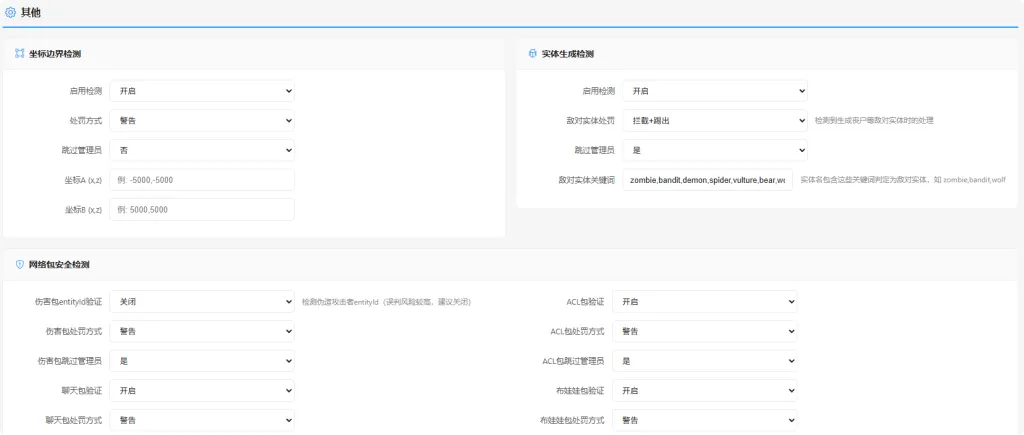1024x435 pixels.
Task: Click the hint about 实体名包含这些关键词
Action: click(903, 180)
